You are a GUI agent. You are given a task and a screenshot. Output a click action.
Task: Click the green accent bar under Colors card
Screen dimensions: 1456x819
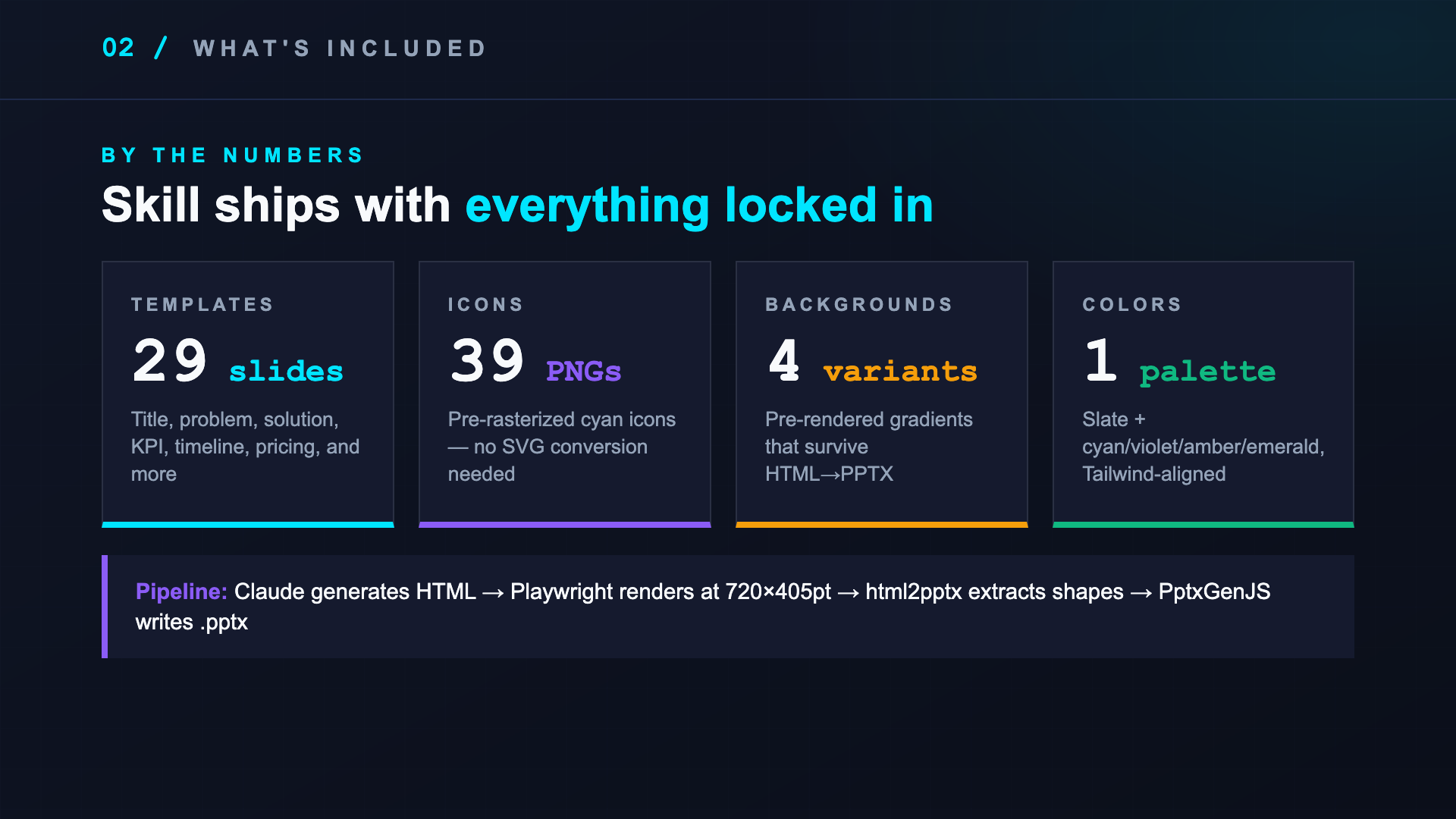[x=1203, y=525]
